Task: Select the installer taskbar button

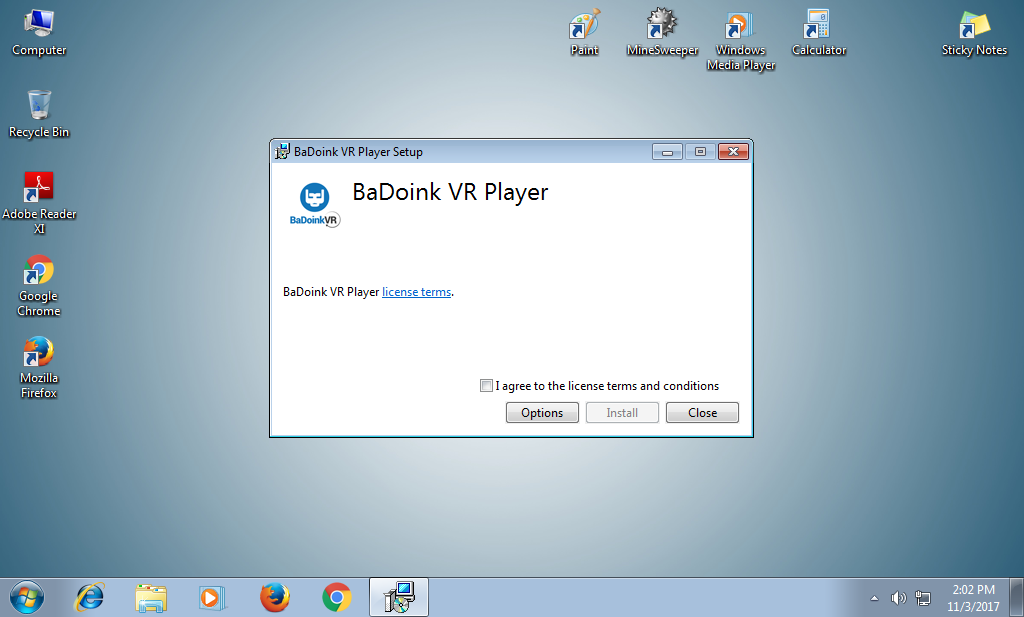Action: pyautogui.click(x=399, y=597)
